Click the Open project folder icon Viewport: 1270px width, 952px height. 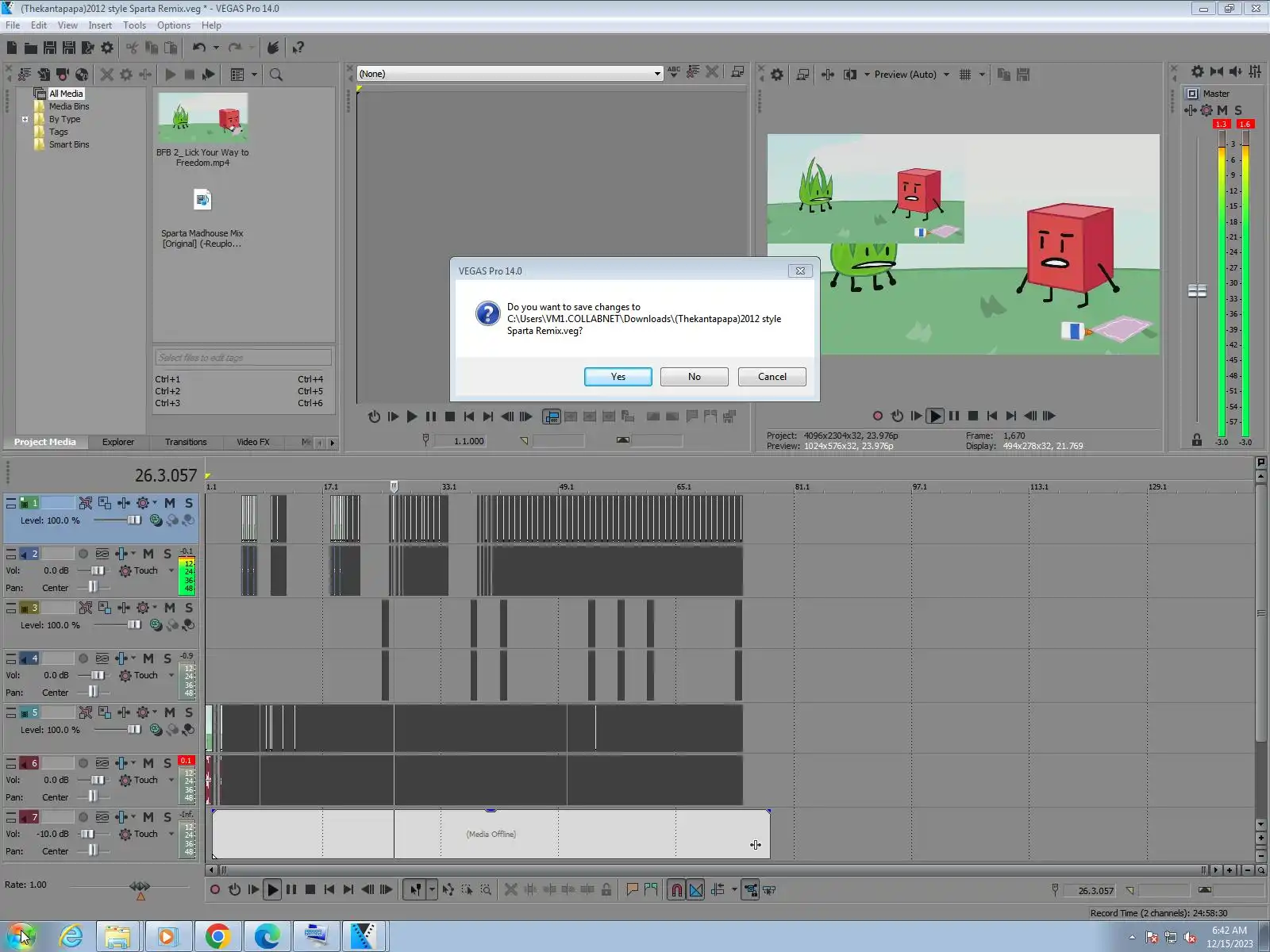coord(31,48)
